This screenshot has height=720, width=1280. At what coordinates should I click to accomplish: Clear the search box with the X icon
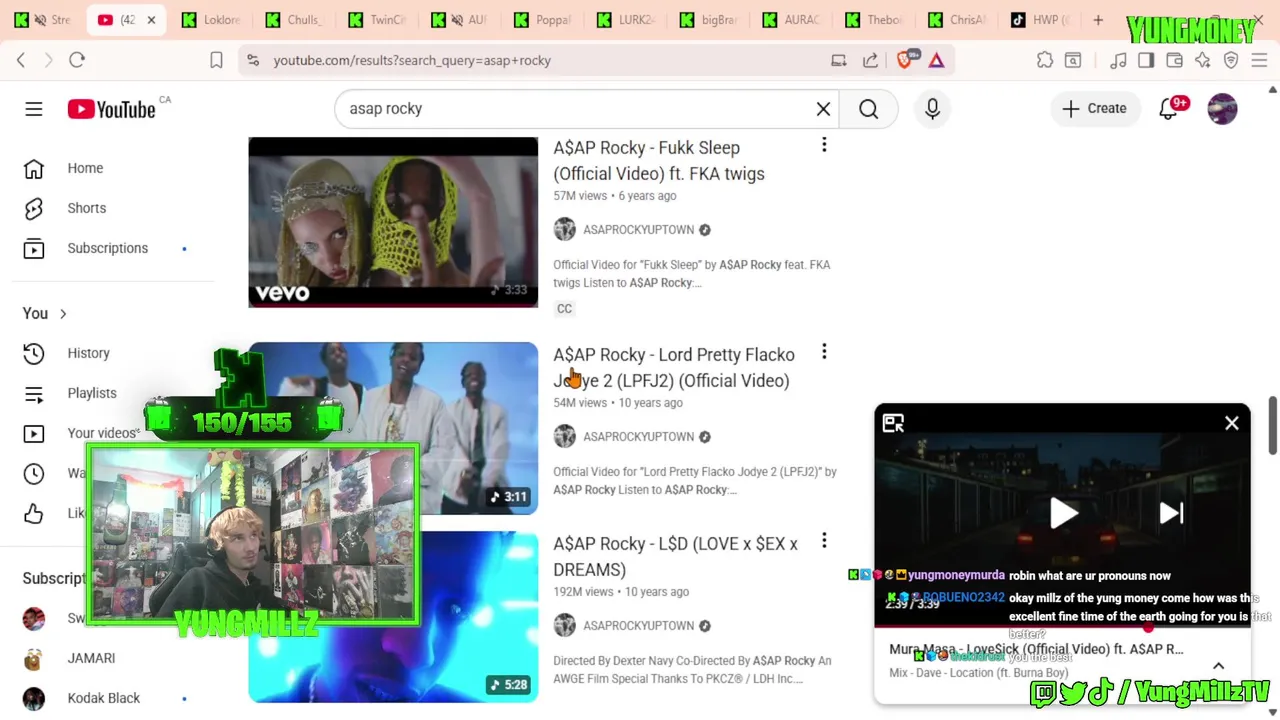pyautogui.click(x=823, y=109)
